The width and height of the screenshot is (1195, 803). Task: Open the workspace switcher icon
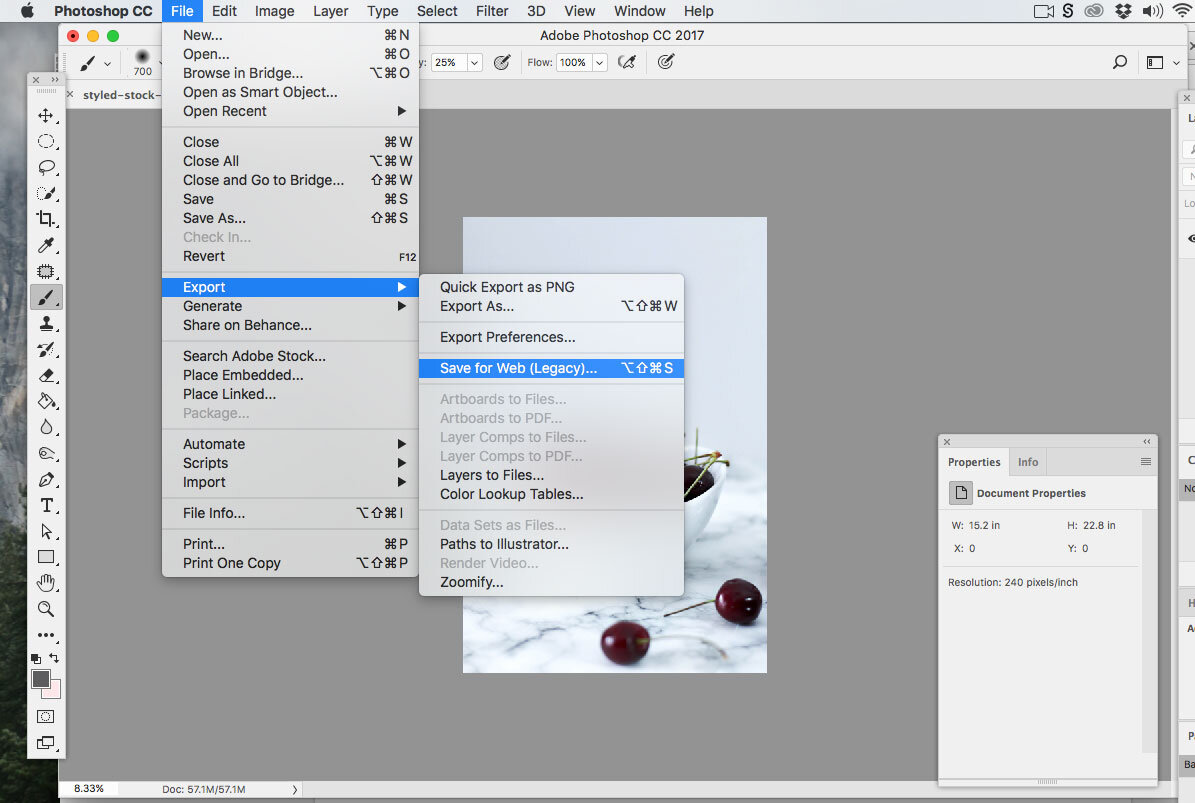pyautogui.click(x=1155, y=62)
